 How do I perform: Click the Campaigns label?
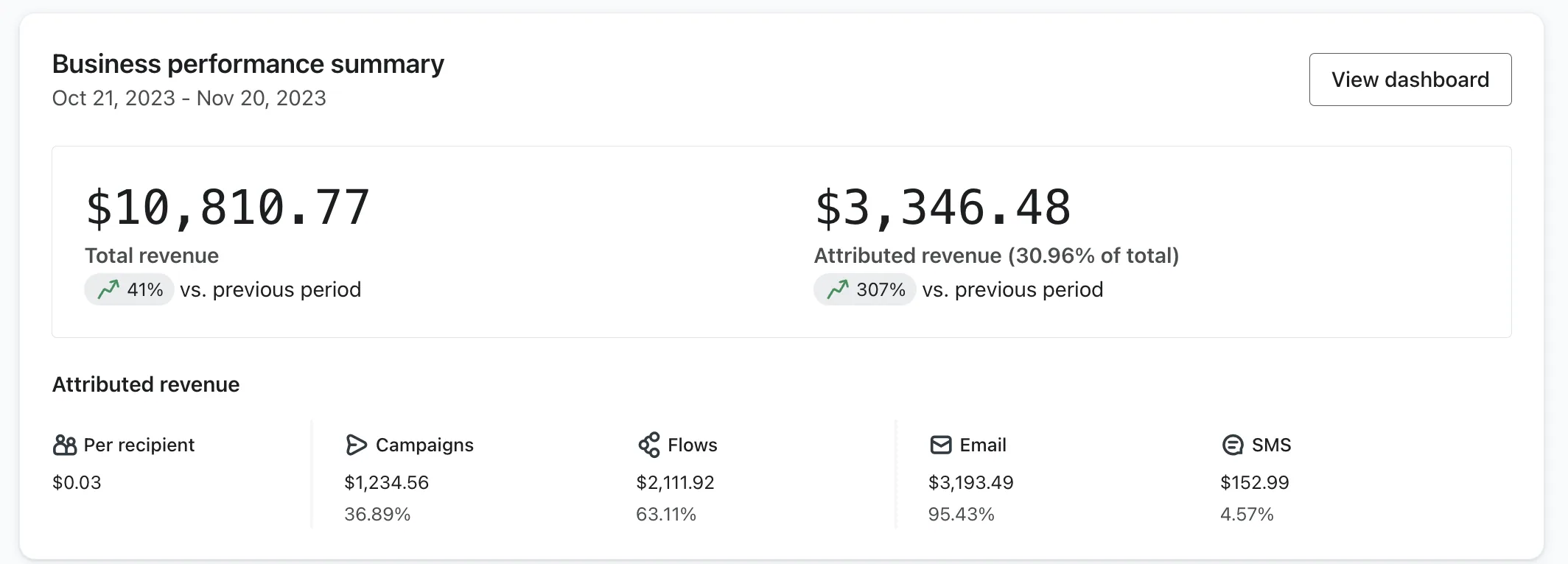(x=424, y=445)
